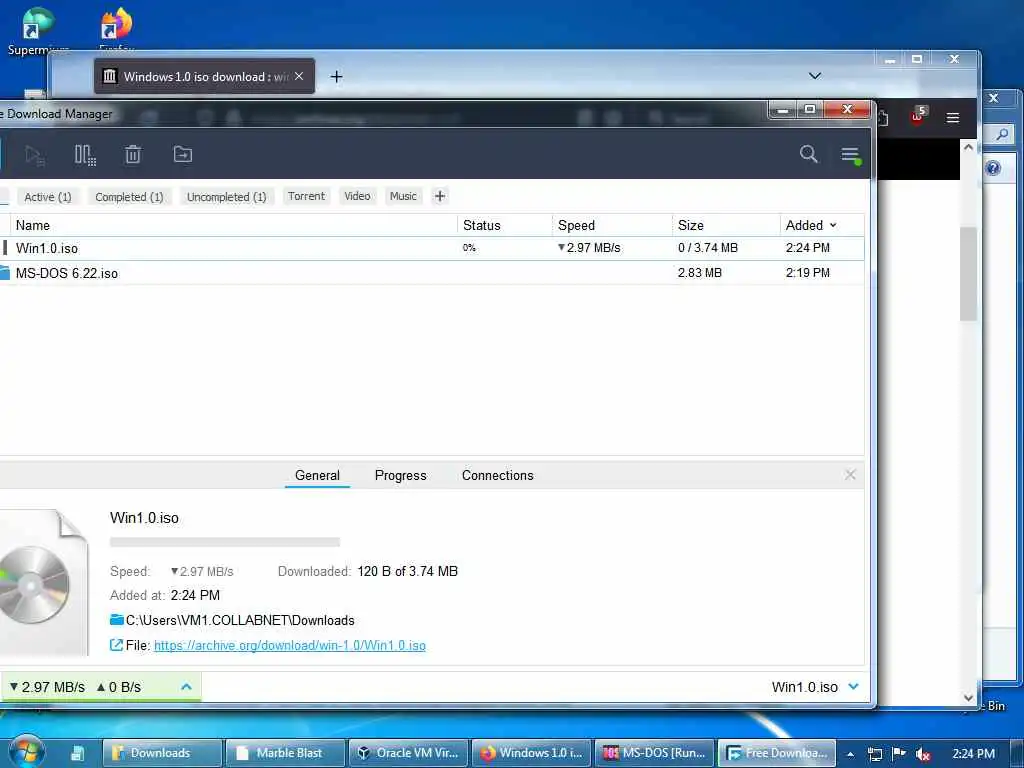Show Torrent downloads filter
Screen dimensions: 1024x768
tap(306, 196)
